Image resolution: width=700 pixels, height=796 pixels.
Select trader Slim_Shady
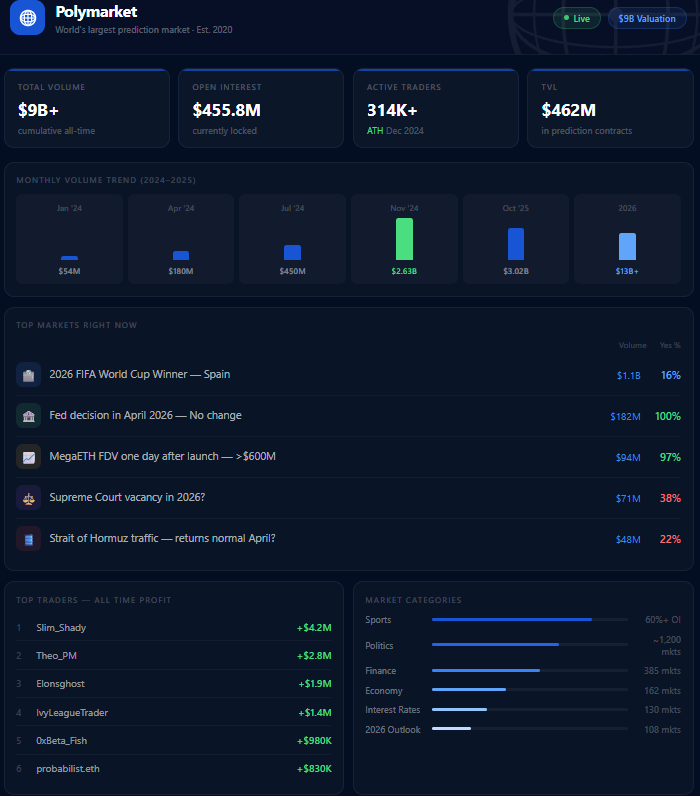click(x=61, y=628)
